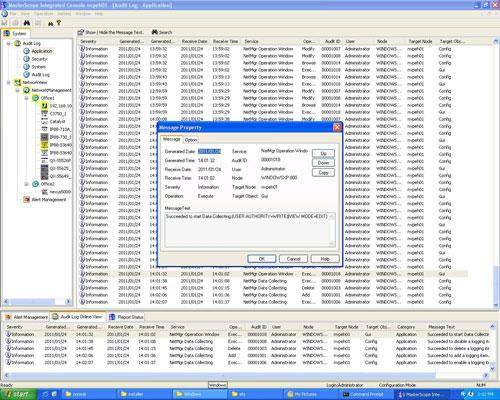Click Cancel in Message Property dialog
500x400 pixels.
pyautogui.click(x=293, y=259)
